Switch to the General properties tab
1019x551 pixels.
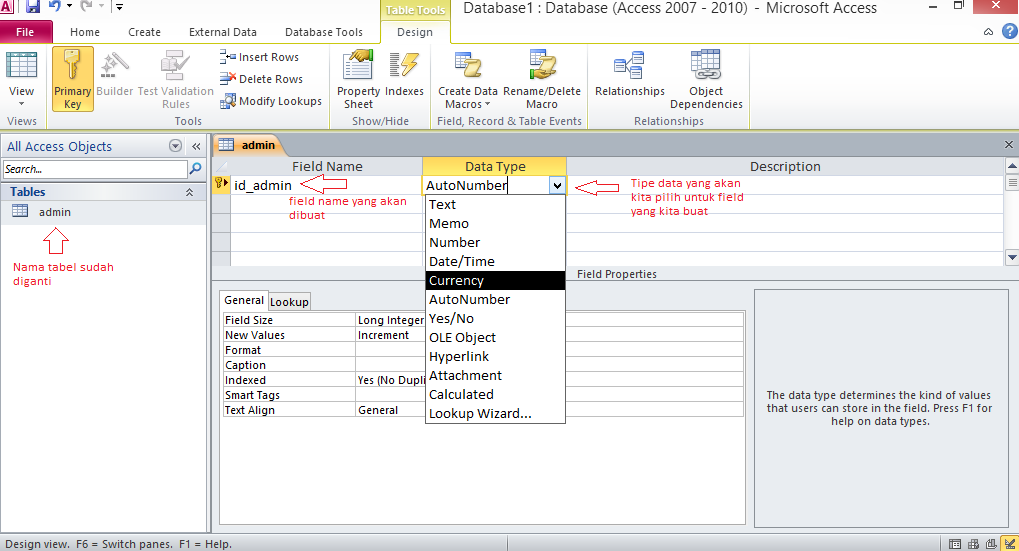244,300
